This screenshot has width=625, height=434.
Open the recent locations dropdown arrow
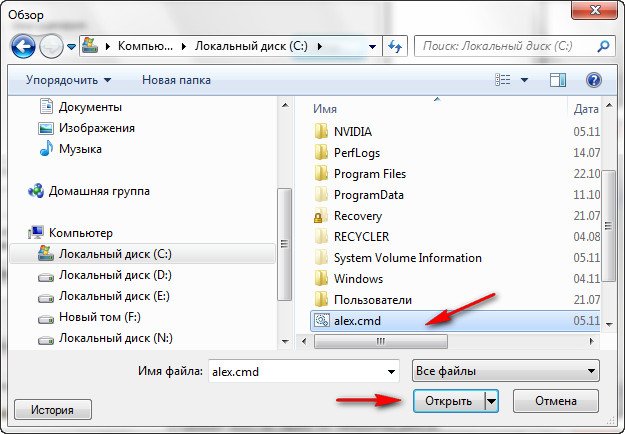pyautogui.click(x=71, y=47)
